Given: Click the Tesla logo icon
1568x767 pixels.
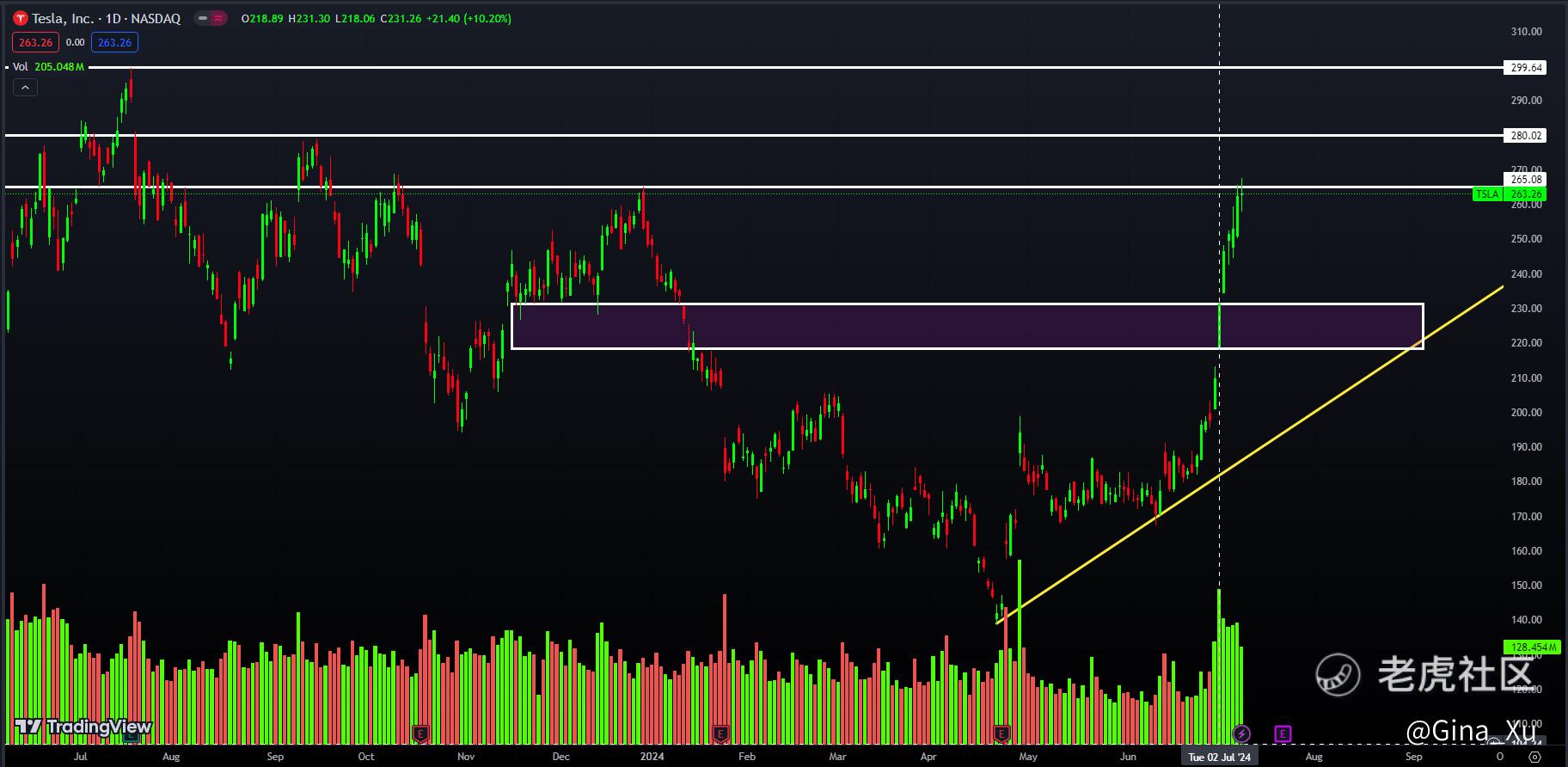Looking at the screenshot, I should click(x=20, y=18).
